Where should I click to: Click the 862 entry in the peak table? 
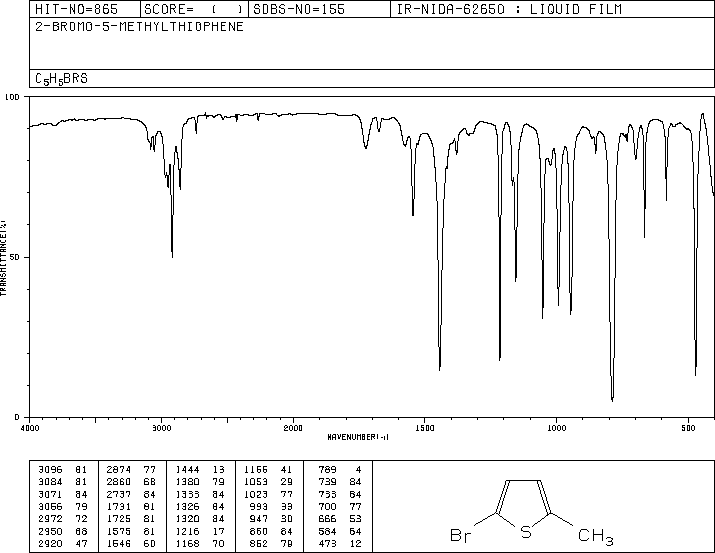pyautogui.click(x=259, y=544)
